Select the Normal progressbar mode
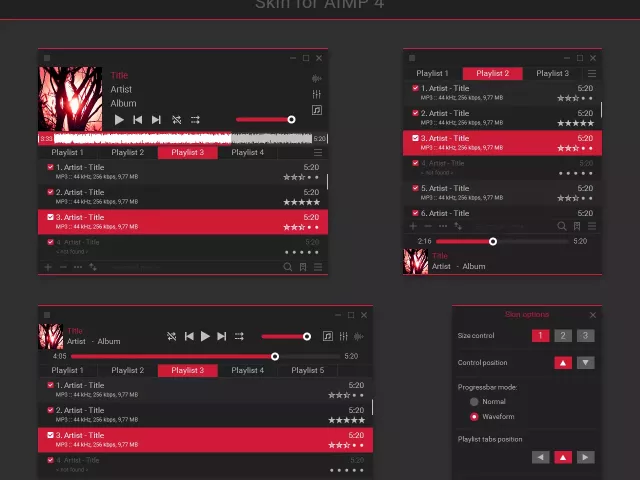Image resolution: width=640 pixels, height=480 pixels. tap(474, 402)
